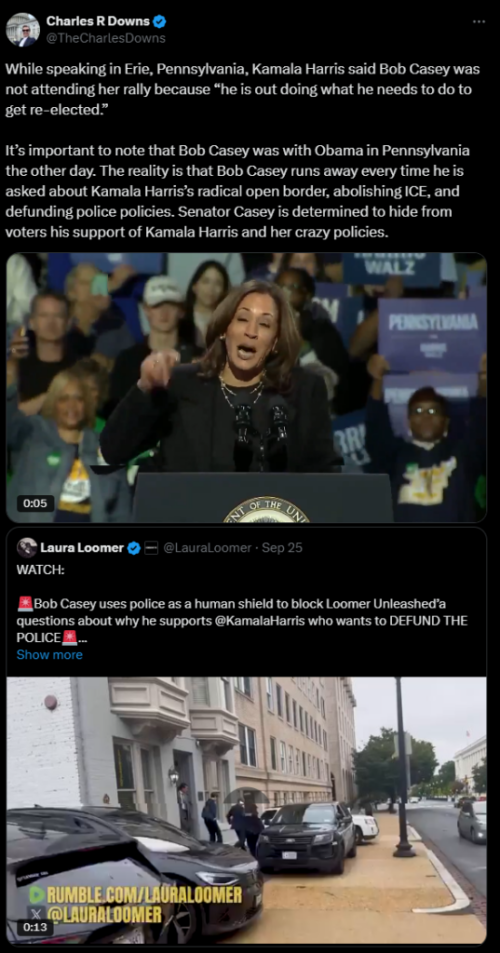Click the 0:05 video duration badge
Viewport: 500px width, 953px height.
pyautogui.click(x=35, y=503)
